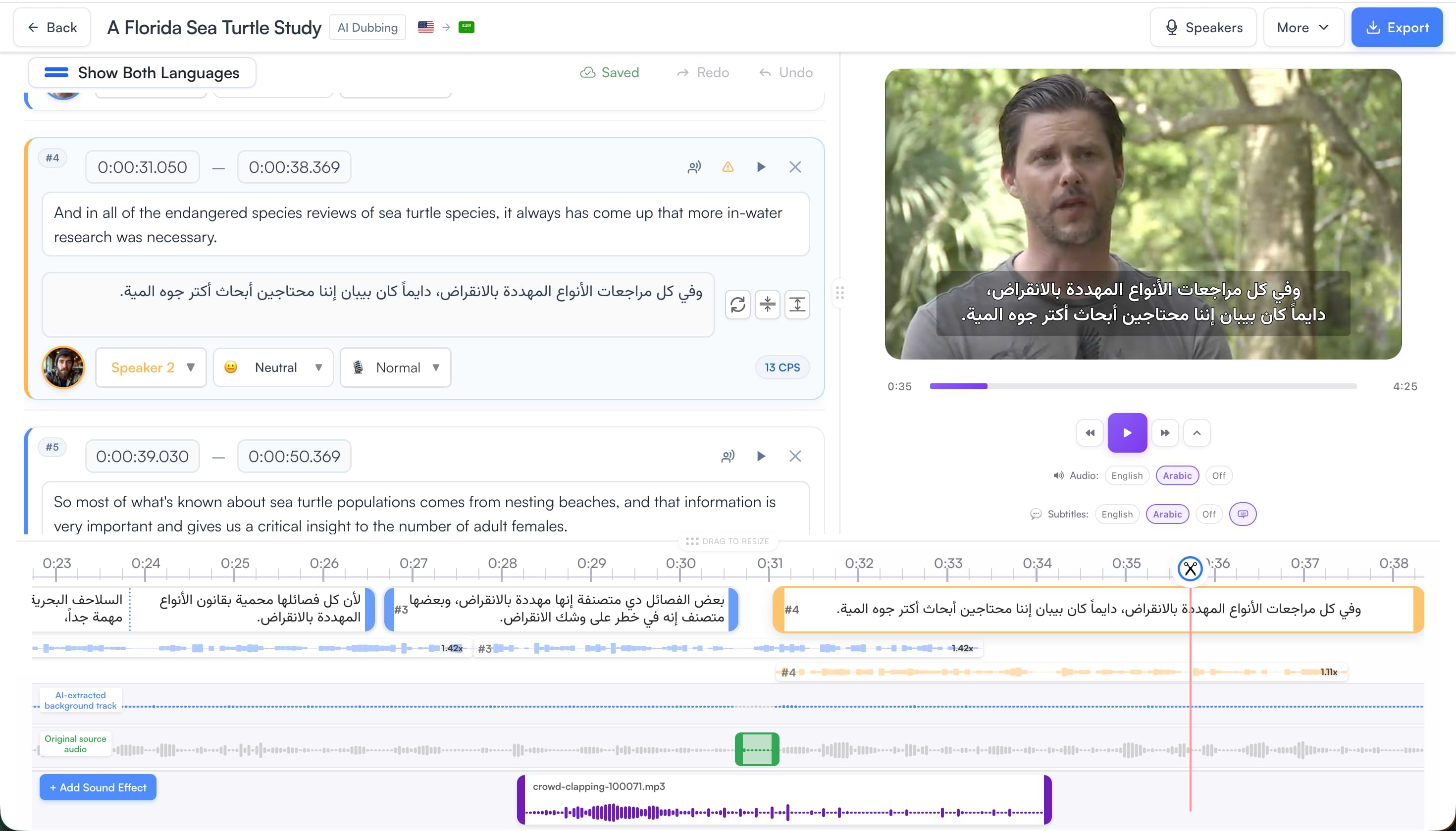Click the AI-extracted background track label
The image size is (1456, 831).
(x=81, y=700)
